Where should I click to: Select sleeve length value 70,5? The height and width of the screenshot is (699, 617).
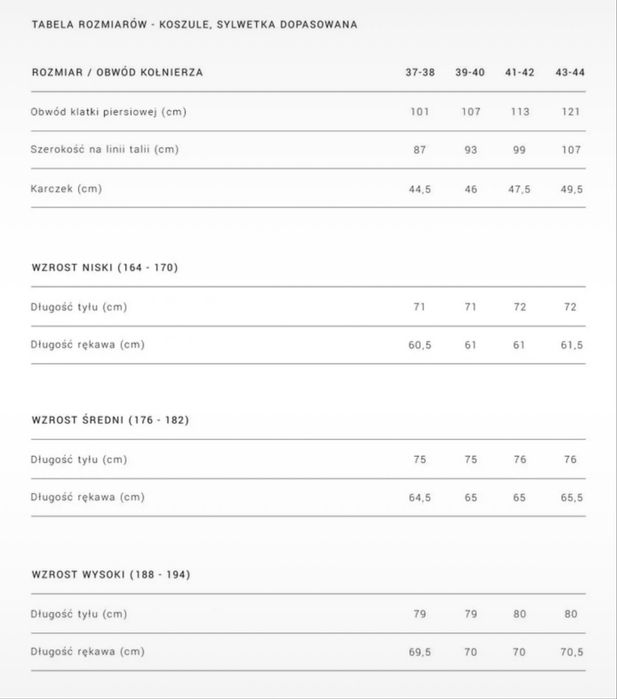pos(570,651)
